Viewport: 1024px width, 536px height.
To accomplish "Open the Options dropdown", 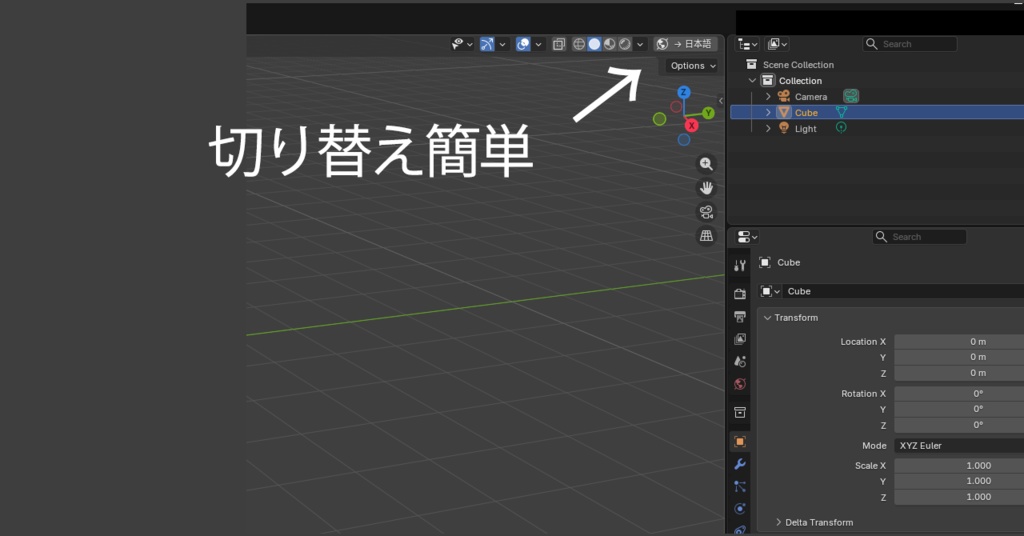I will tap(692, 65).
